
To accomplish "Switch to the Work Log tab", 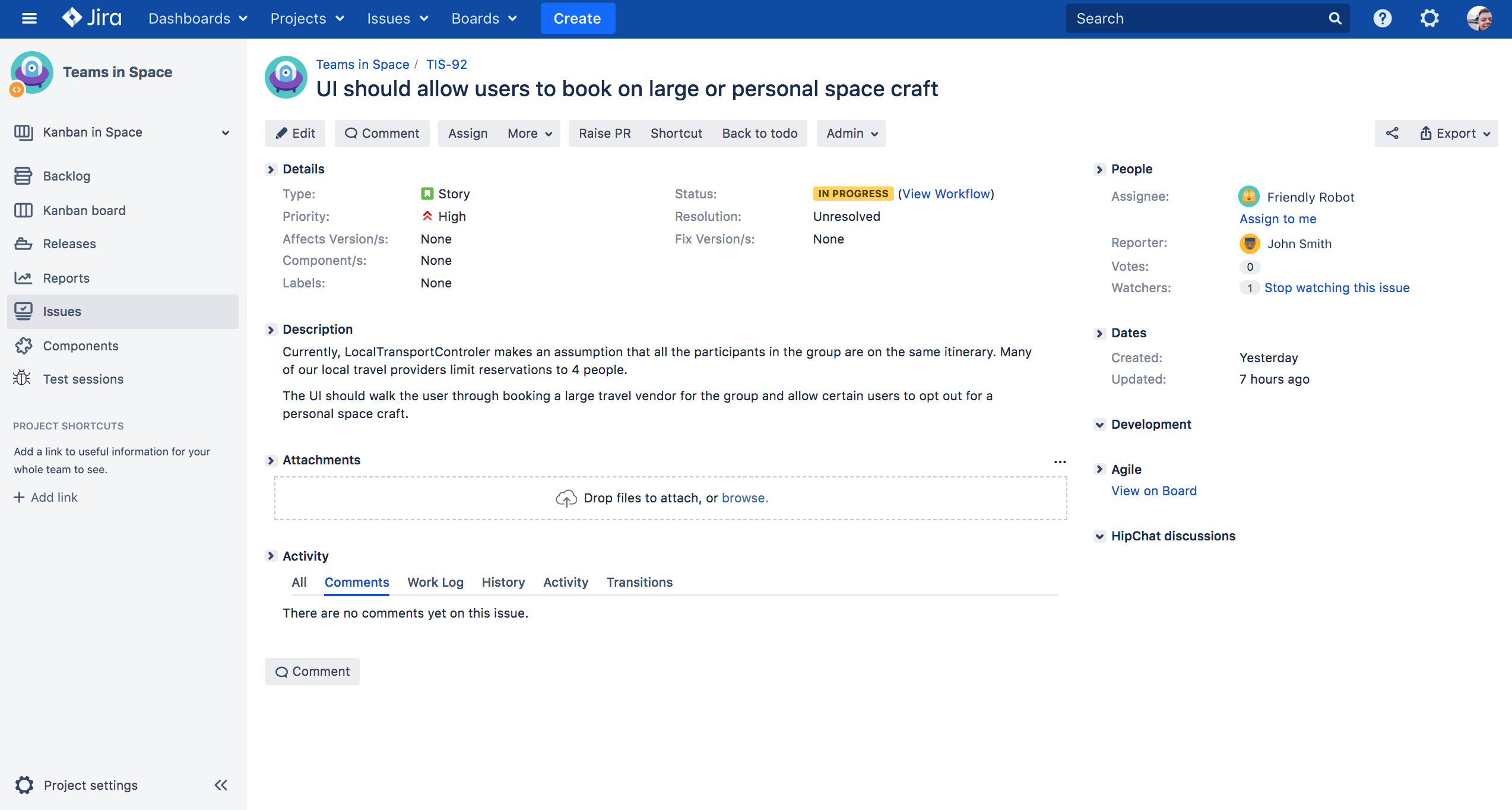I will tap(435, 582).
